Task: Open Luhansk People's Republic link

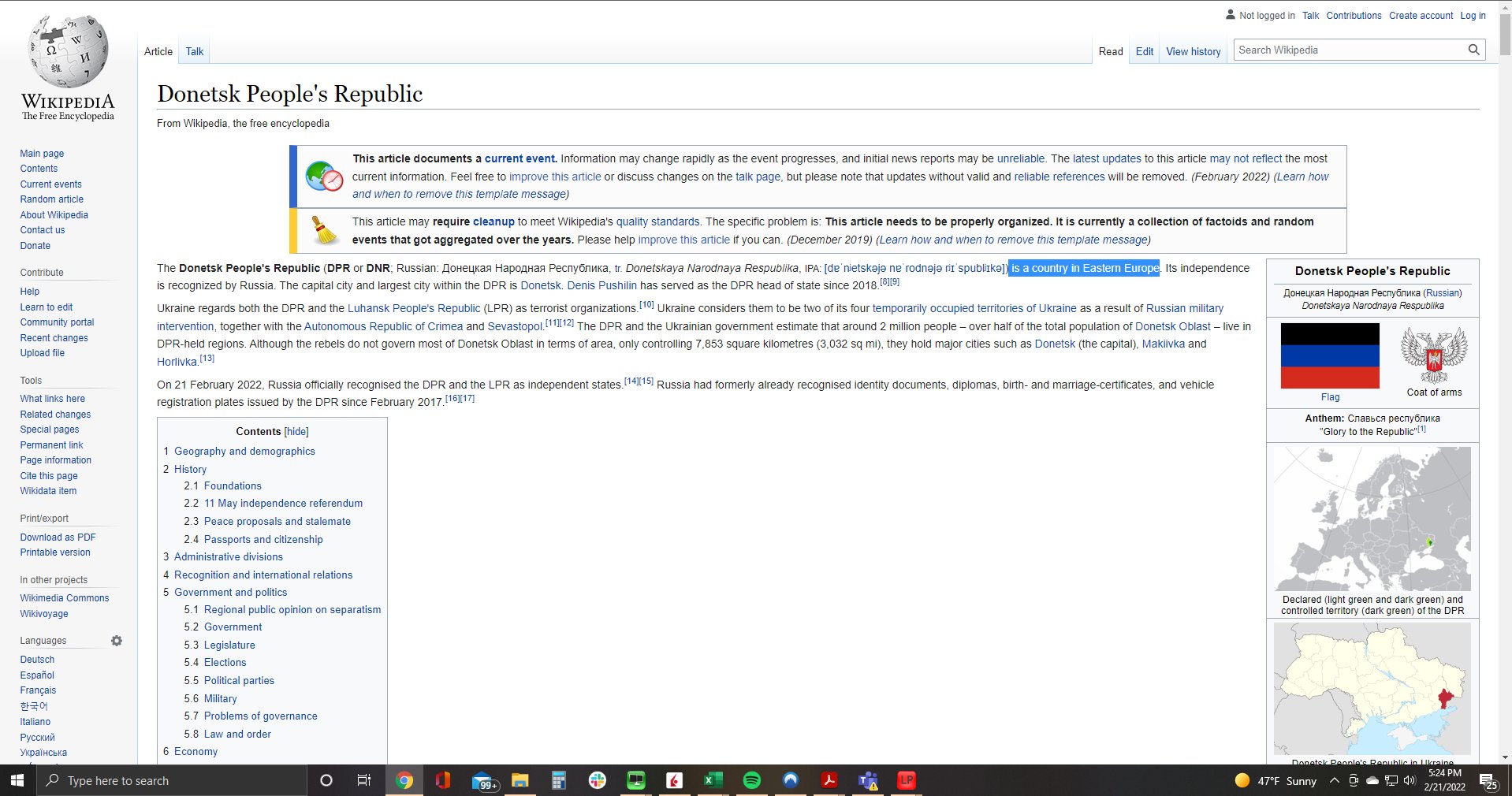Action: 414,308
